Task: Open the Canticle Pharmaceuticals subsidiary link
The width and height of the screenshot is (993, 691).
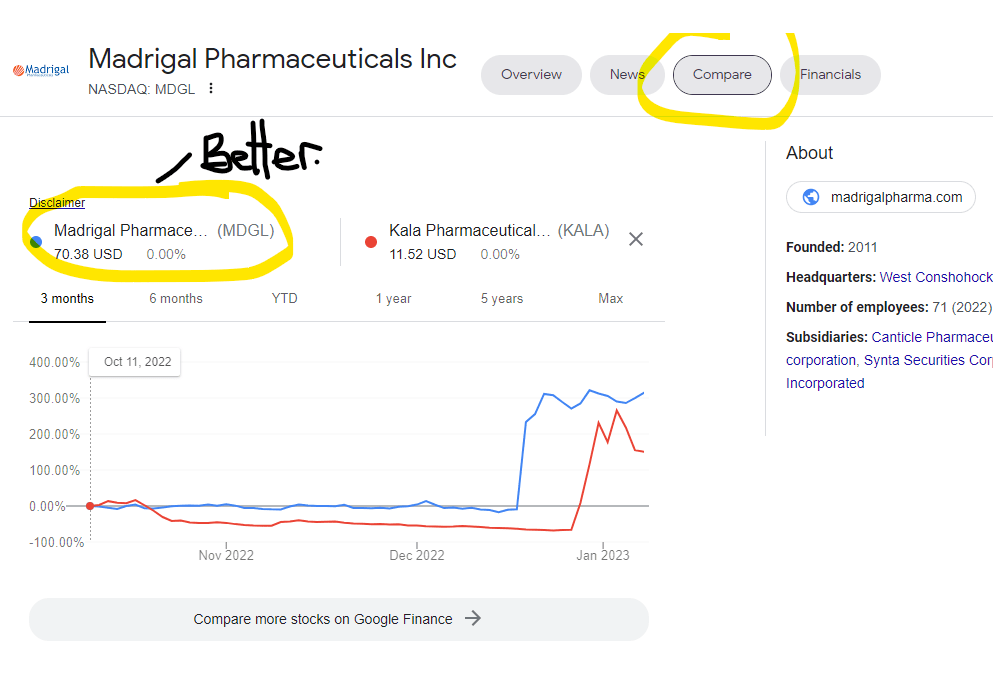Action: click(930, 337)
